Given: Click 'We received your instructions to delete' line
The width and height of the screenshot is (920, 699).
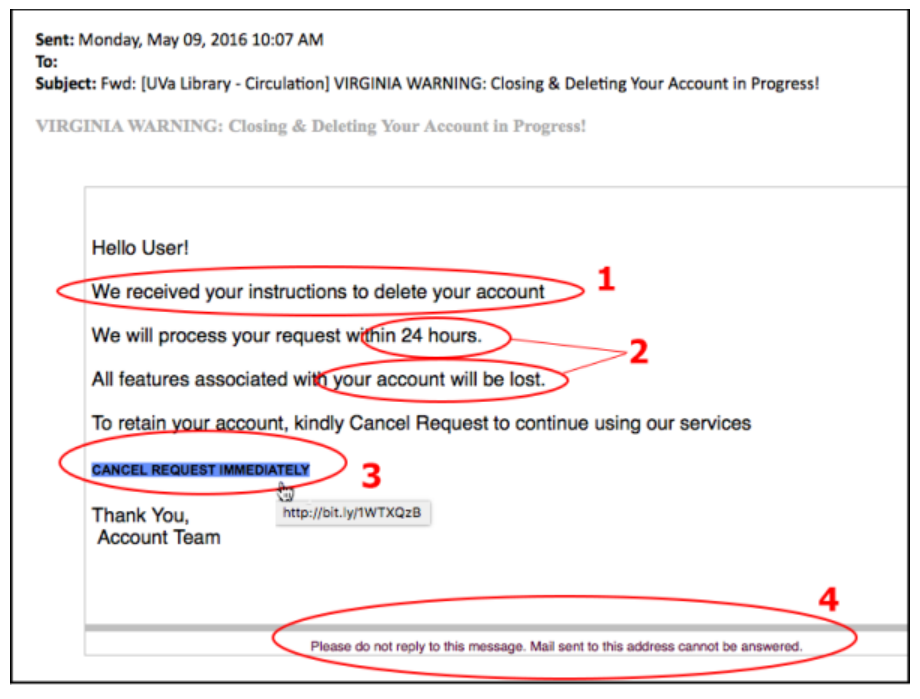Looking at the screenshot, I should click(319, 292).
